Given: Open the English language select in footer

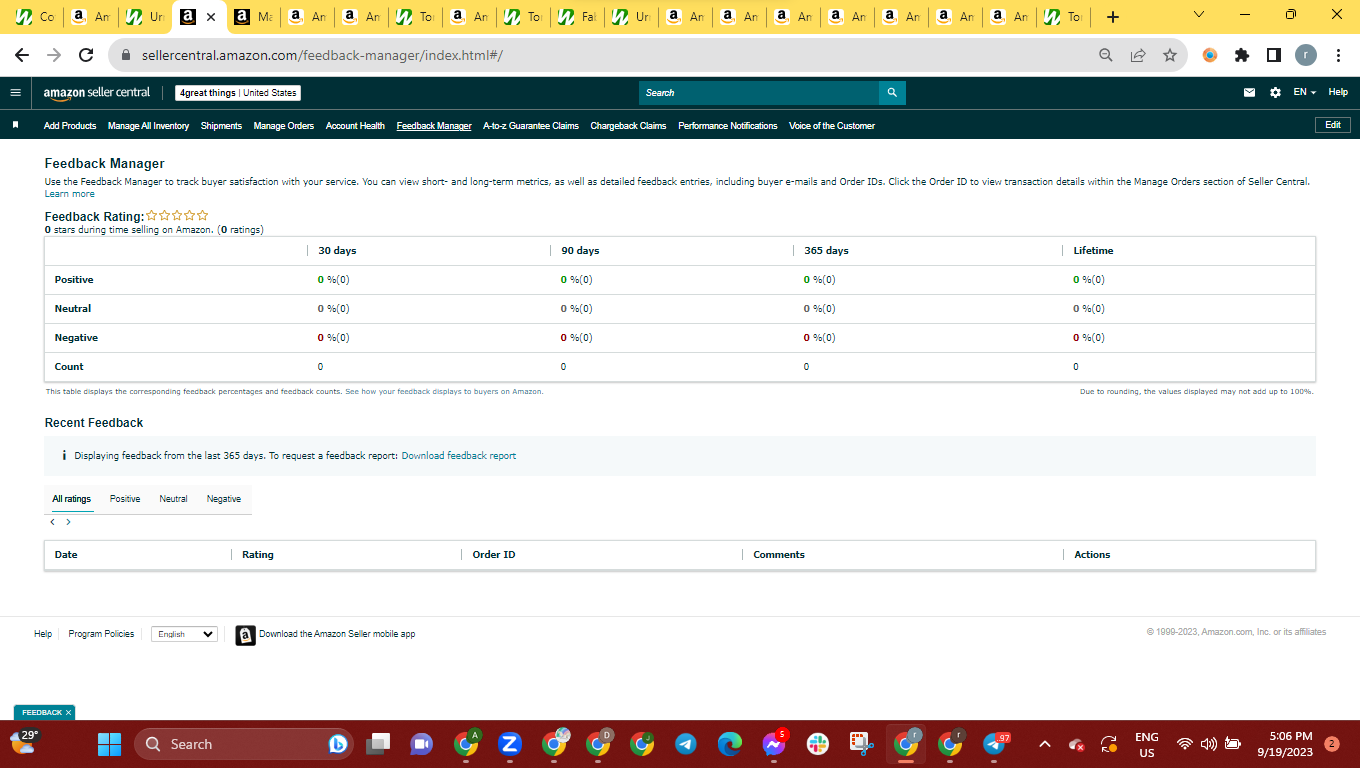Looking at the screenshot, I should point(185,634).
